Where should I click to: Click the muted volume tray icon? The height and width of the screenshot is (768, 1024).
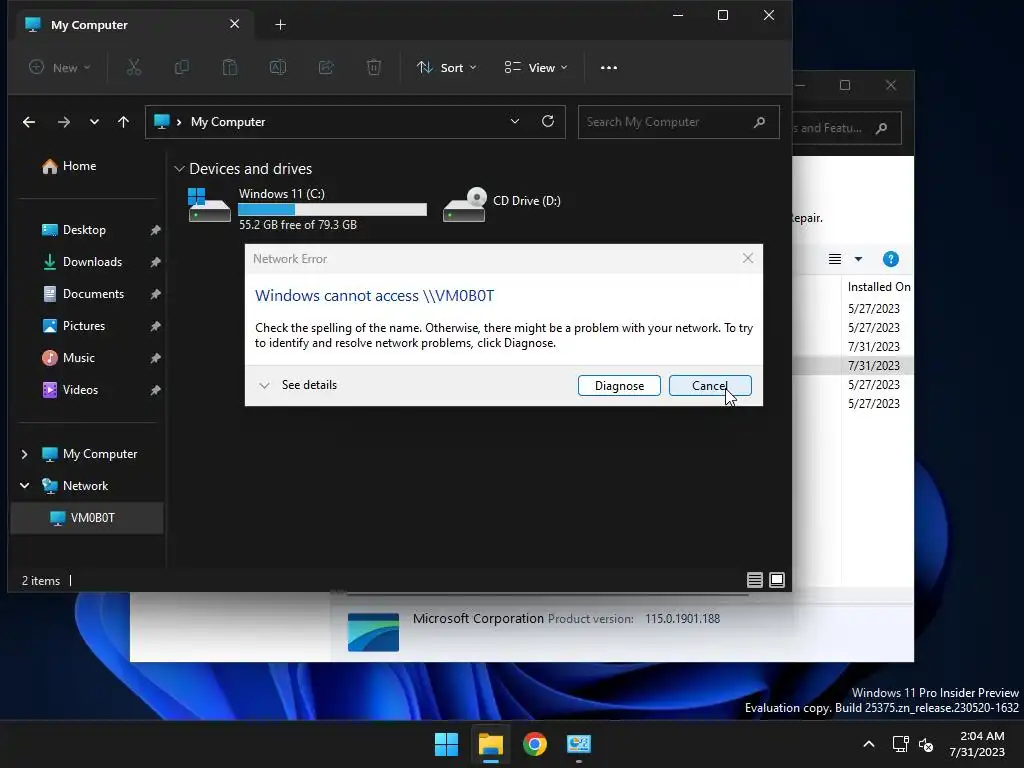click(x=926, y=744)
